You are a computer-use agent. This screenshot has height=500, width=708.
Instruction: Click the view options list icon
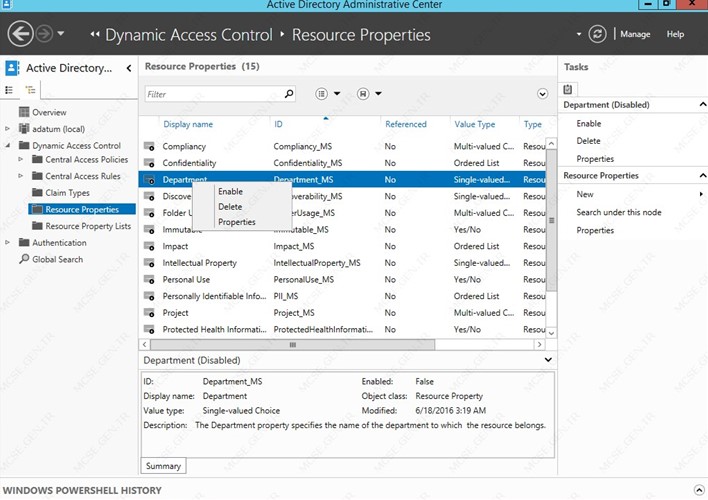click(x=321, y=93)
